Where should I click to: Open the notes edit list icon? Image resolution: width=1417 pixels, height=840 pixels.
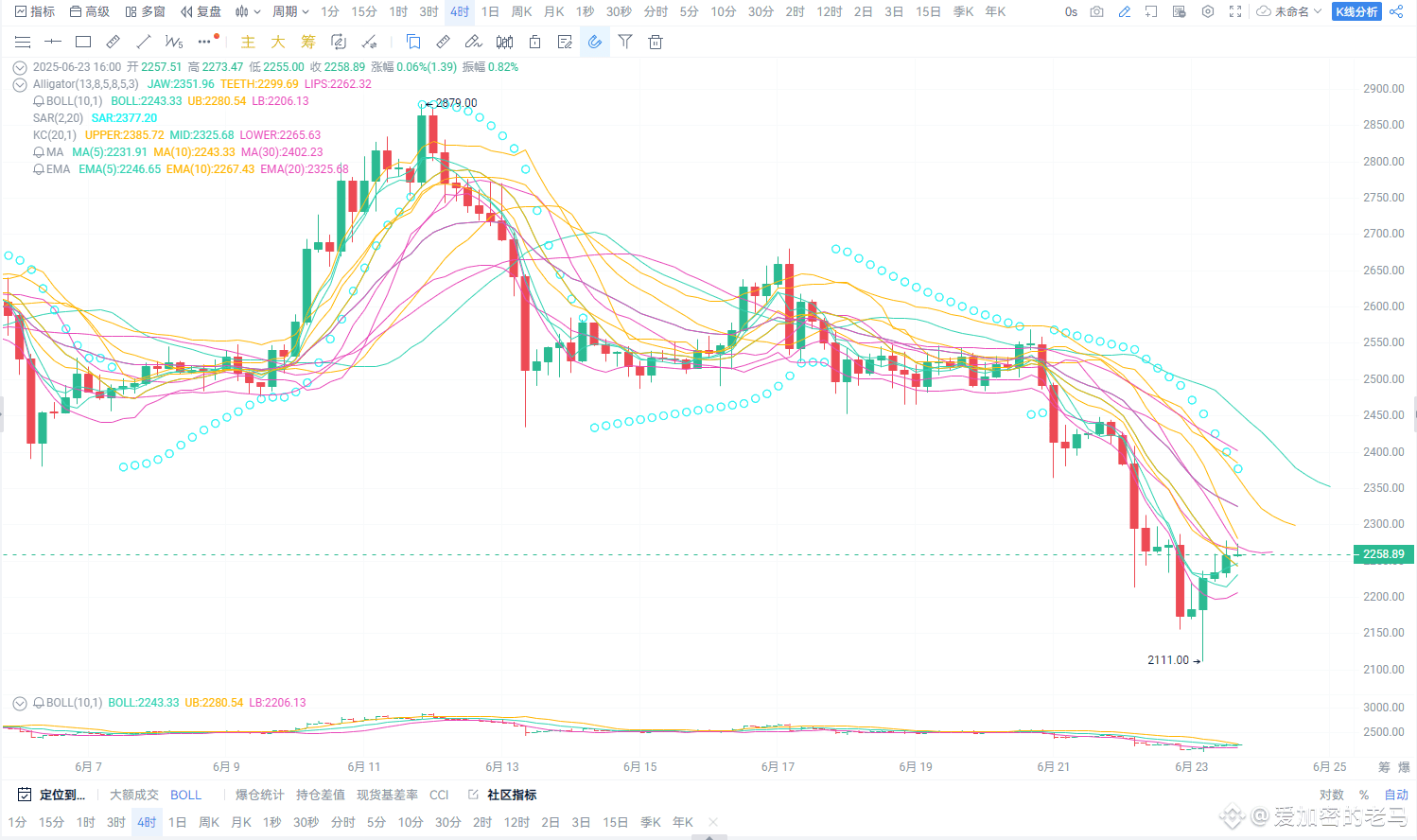click(x=565, y=42)
